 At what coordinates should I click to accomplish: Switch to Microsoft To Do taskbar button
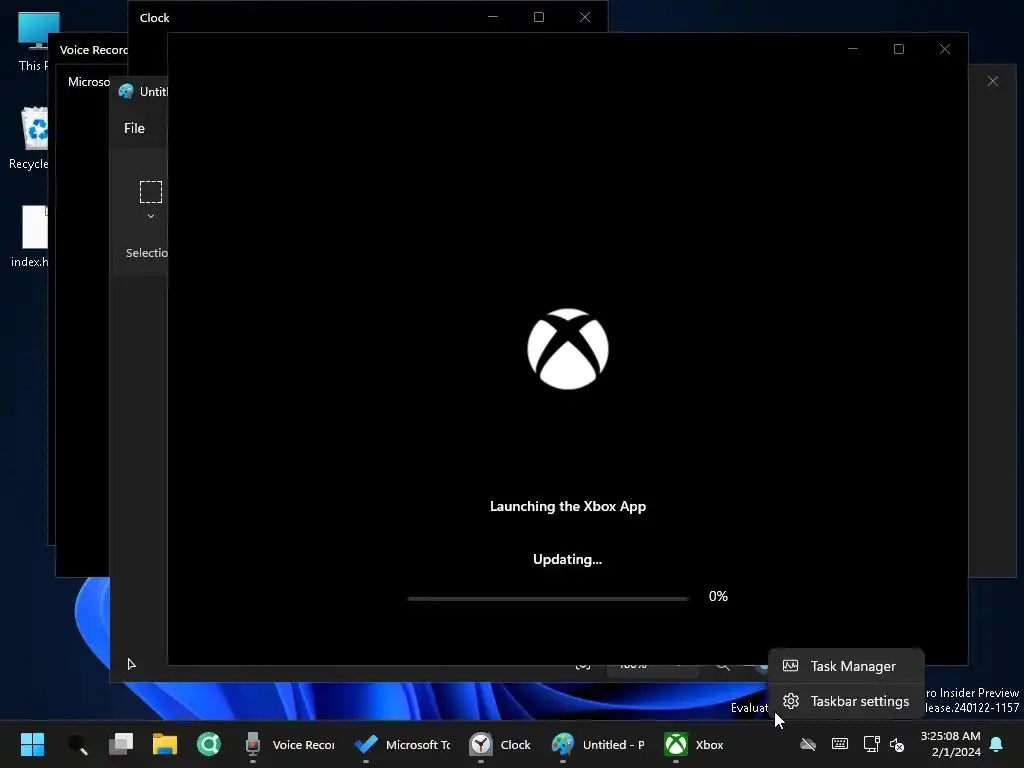(x=402, y=744)
